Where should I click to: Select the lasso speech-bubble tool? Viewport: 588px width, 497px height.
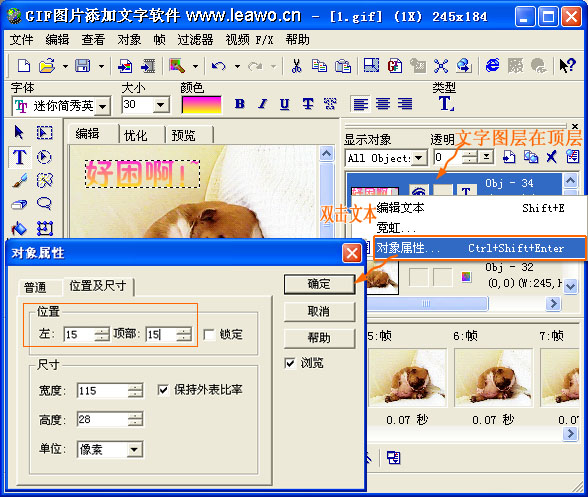point(45,204)
